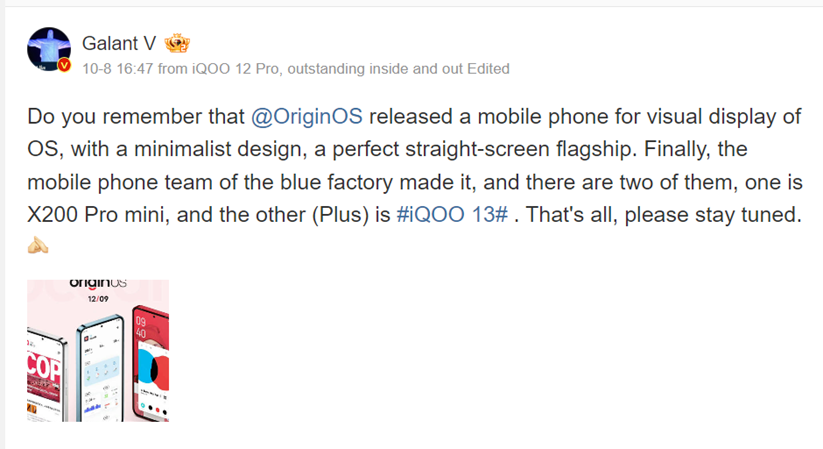This screenshot has height=449, width=823.
Task: Click the Edited label
Action: (x=483, y=69)
